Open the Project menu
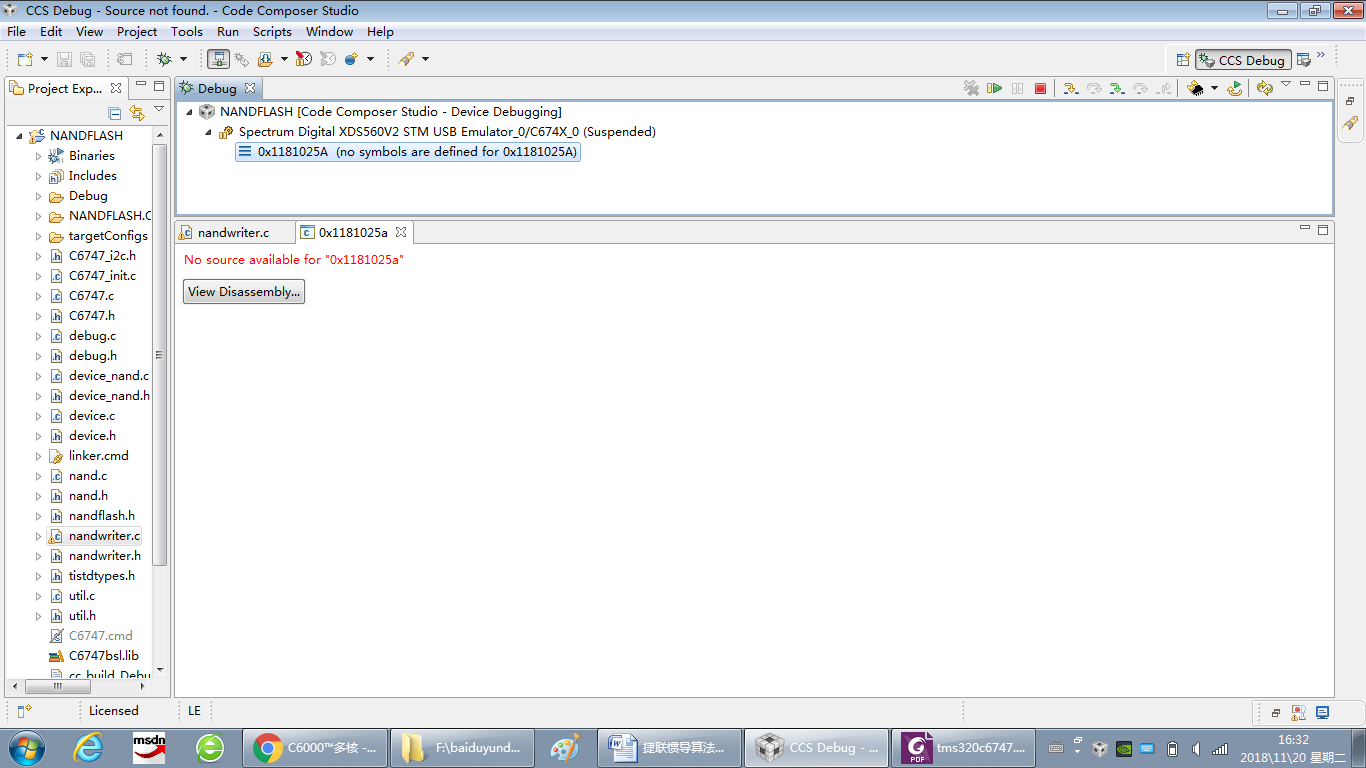 [x=137, y=32]
